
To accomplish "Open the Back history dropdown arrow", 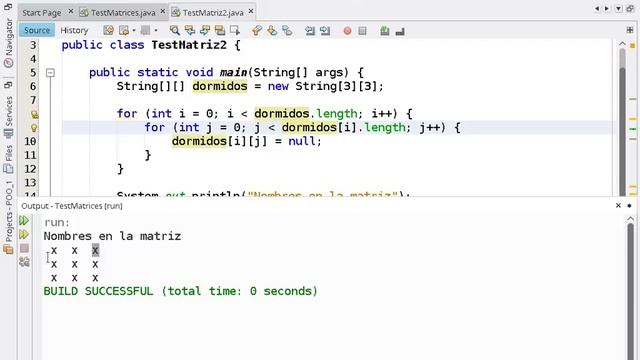I will click(x=134, y=31).
